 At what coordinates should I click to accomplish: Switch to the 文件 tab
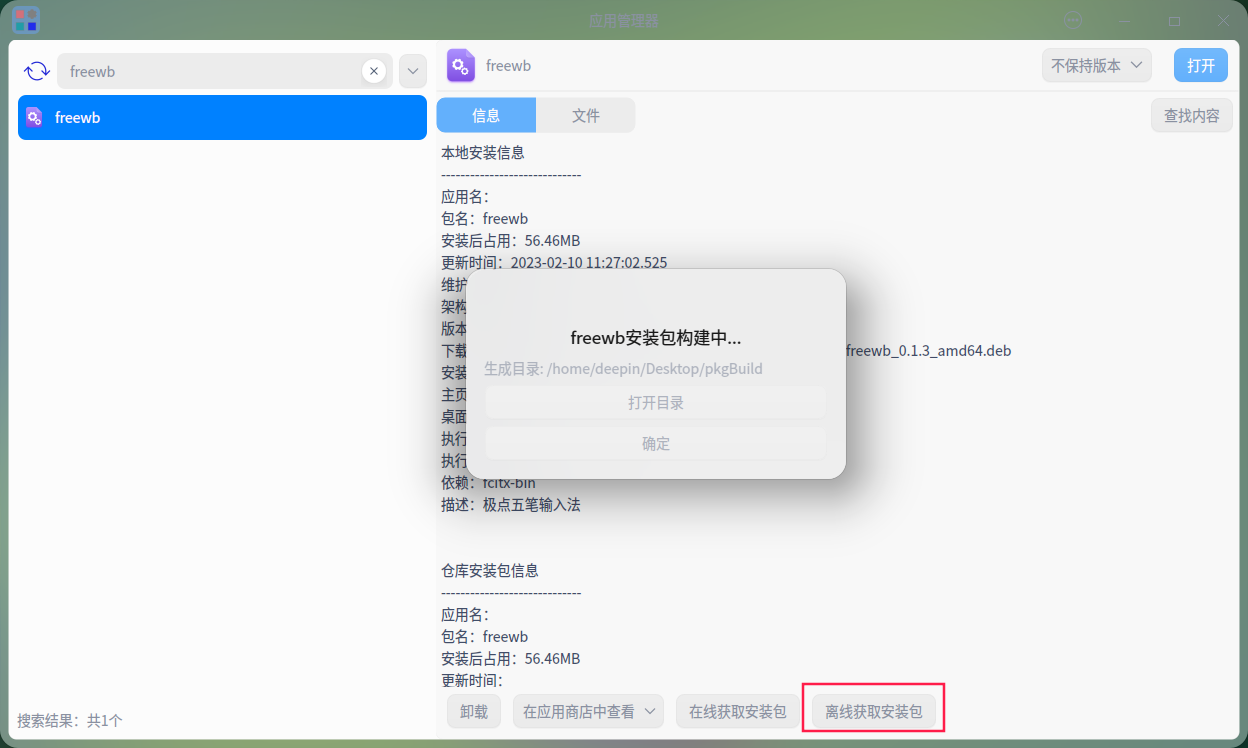click(585, 115)
